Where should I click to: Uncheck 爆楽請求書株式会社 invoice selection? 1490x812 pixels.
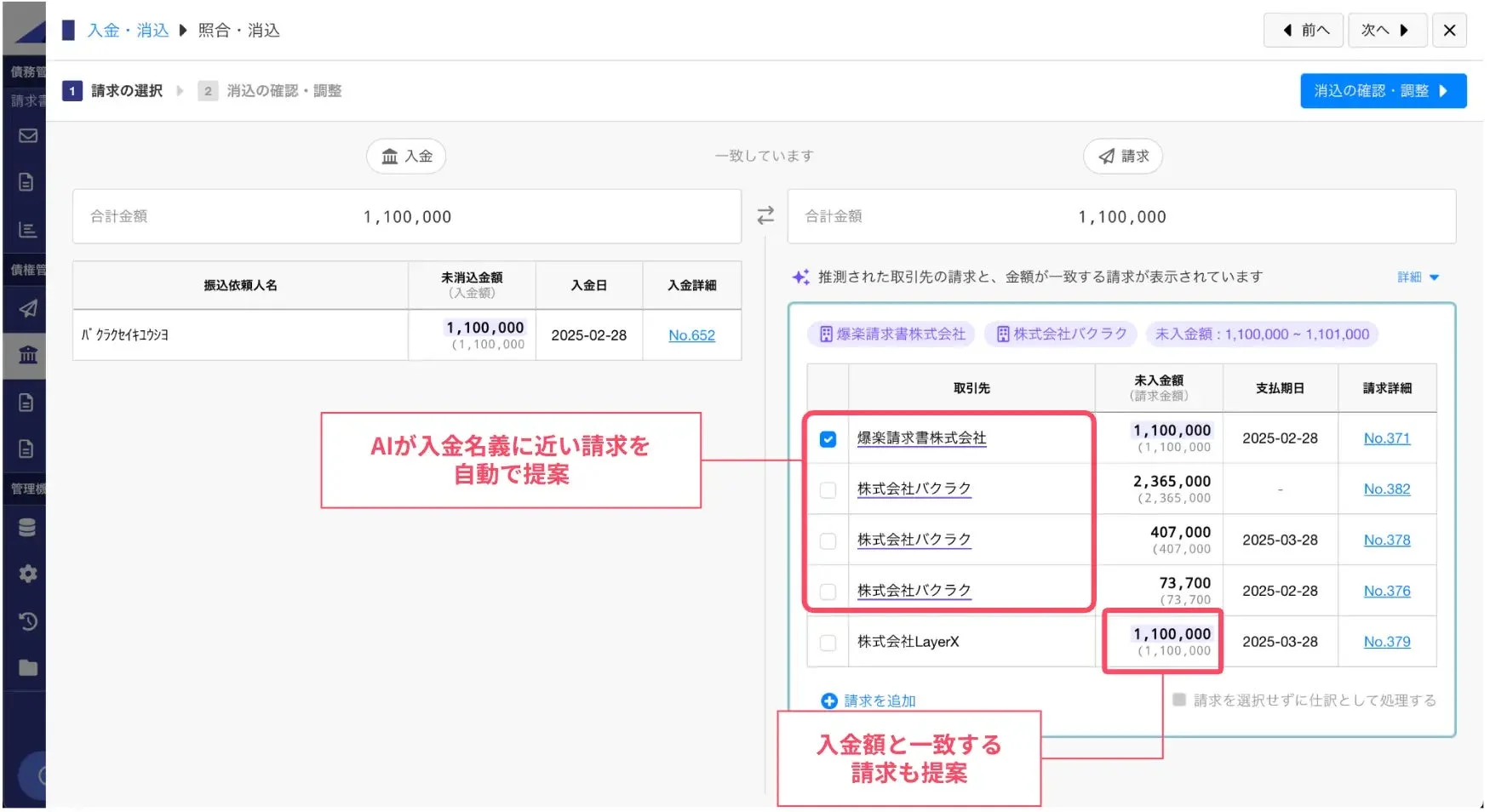coord(827,438)
